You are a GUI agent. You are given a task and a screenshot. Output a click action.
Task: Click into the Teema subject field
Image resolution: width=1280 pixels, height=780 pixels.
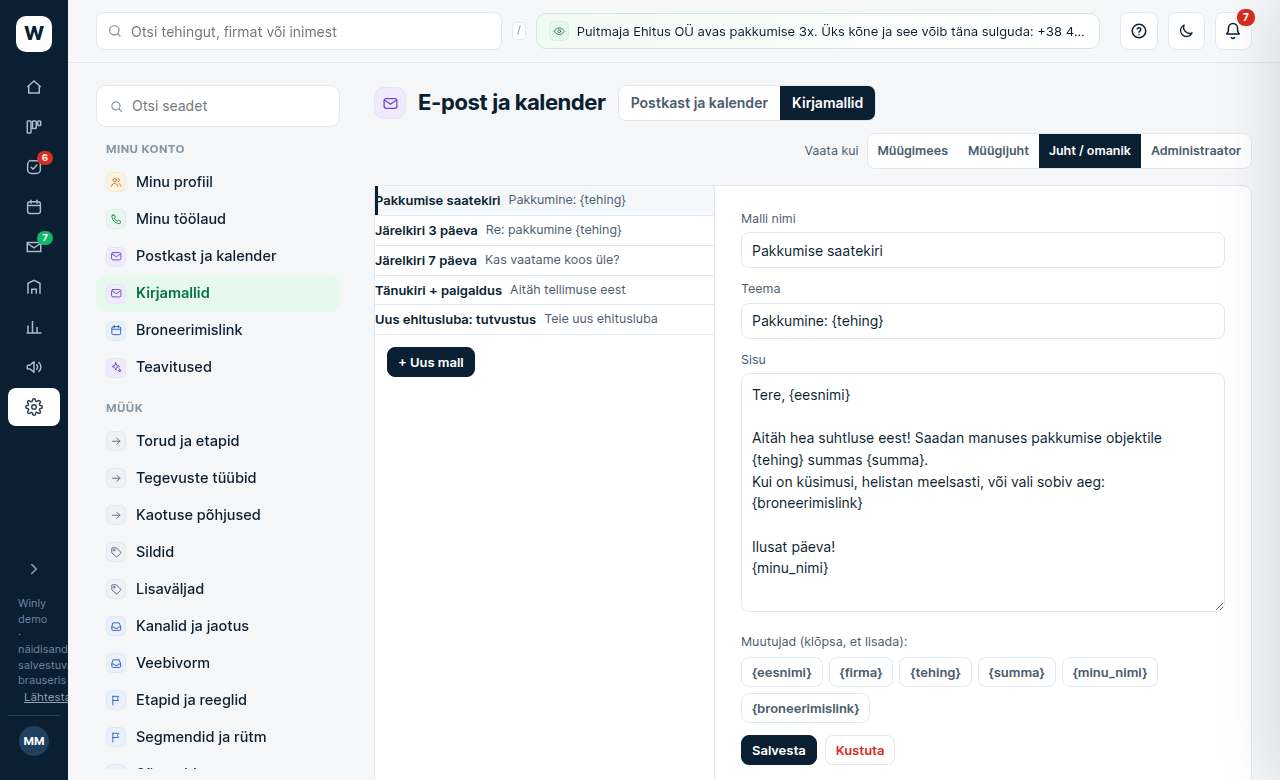click(983, 321)
